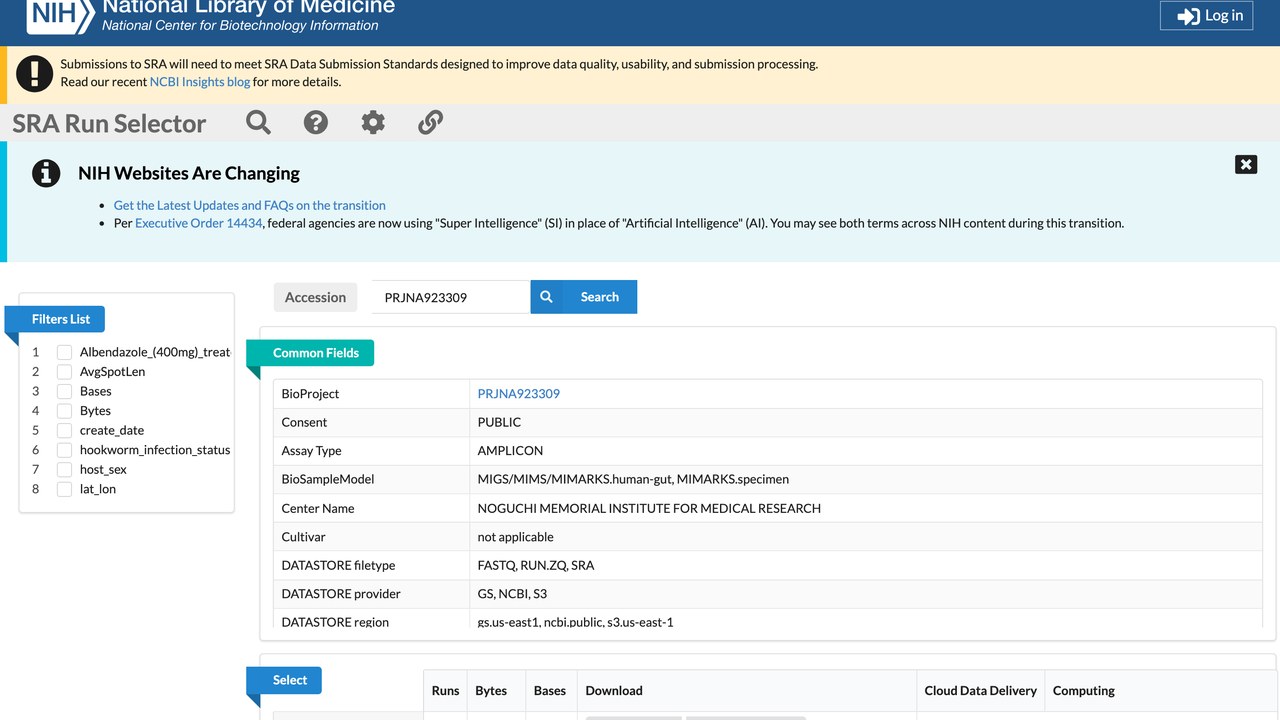Click the Search button
Viewport: 1280px width, 720px height.
click(x=600, y=297)
